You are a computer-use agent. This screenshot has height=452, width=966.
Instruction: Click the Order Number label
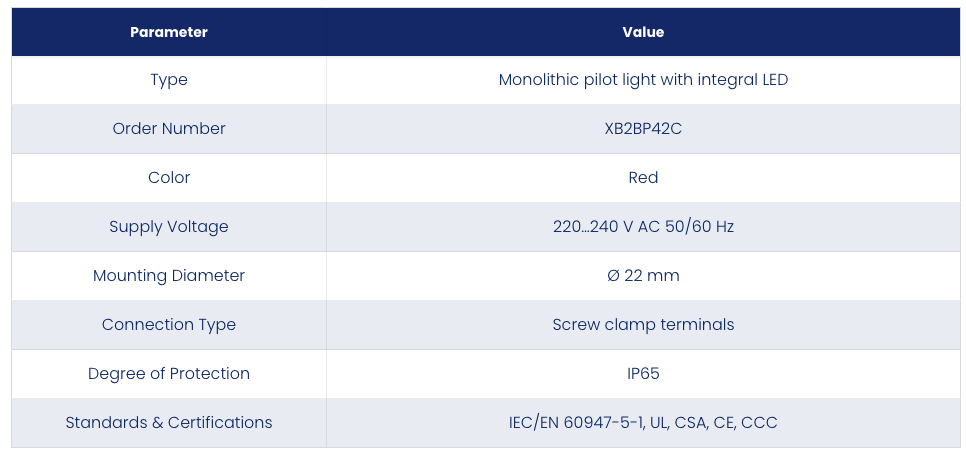click(169, 129)
